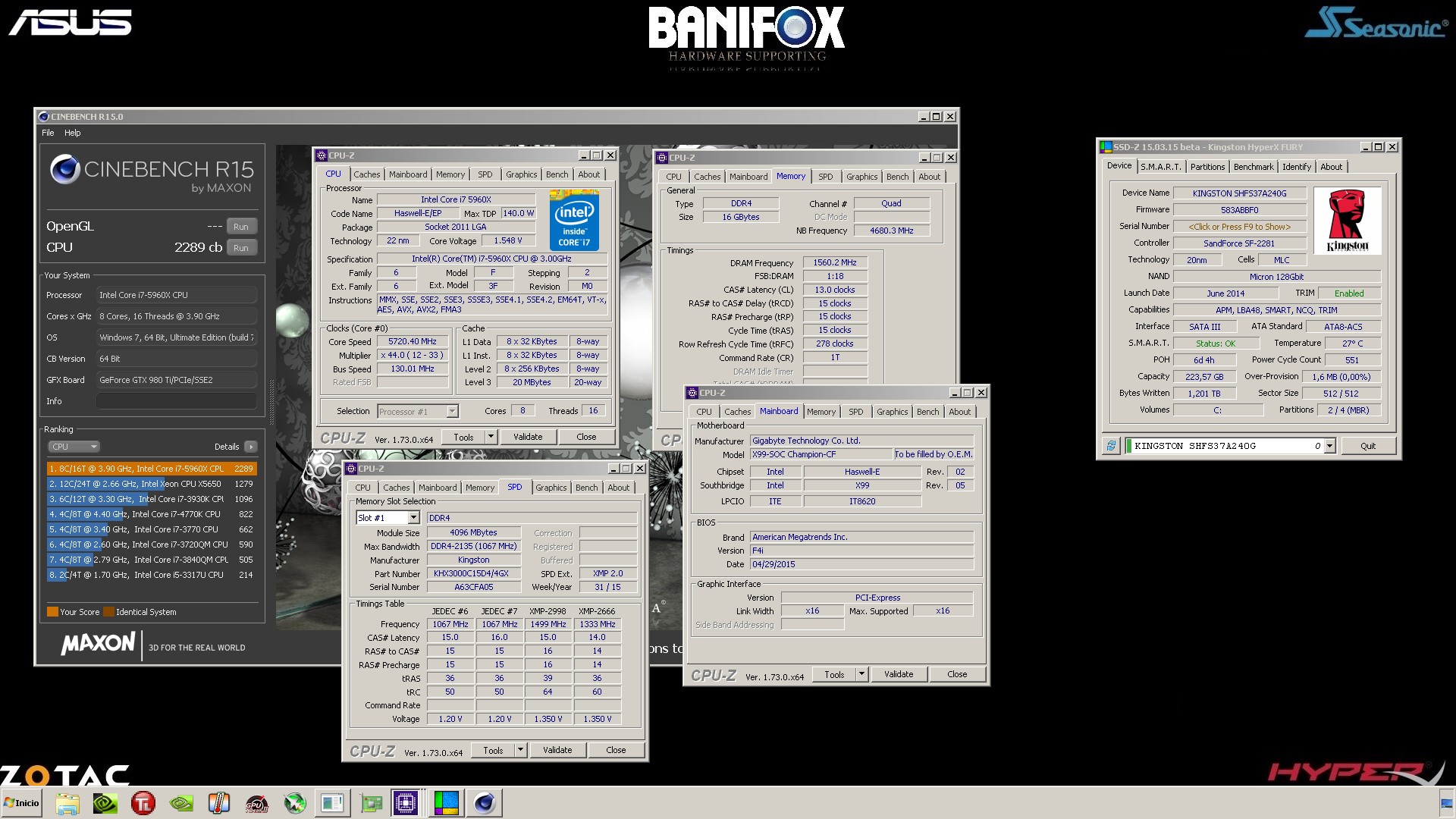1456x819 pixels.
Task: Click Validate in the CPU-Z Mainboard window
Action: (899, 674)
